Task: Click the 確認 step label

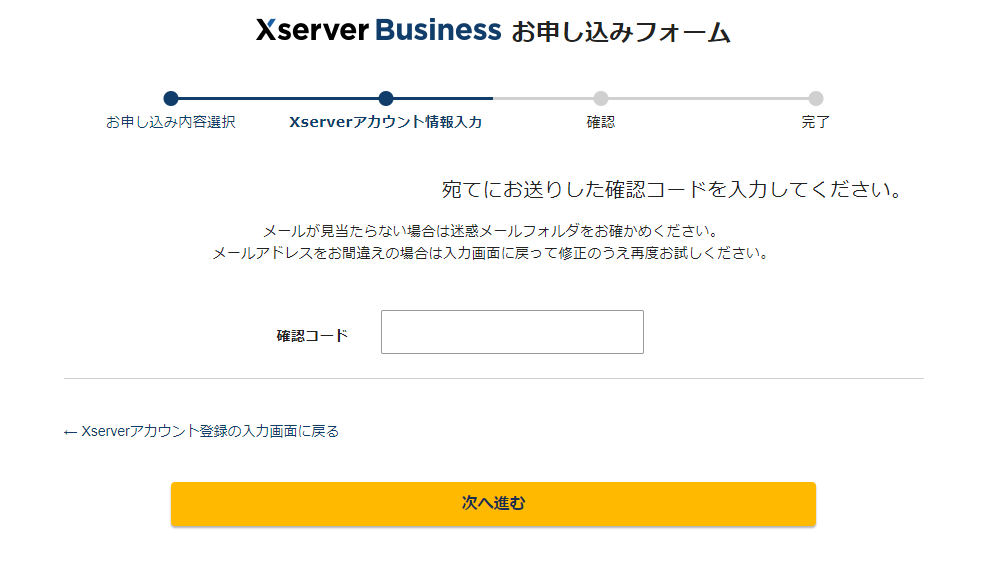Action: (601, 122)
